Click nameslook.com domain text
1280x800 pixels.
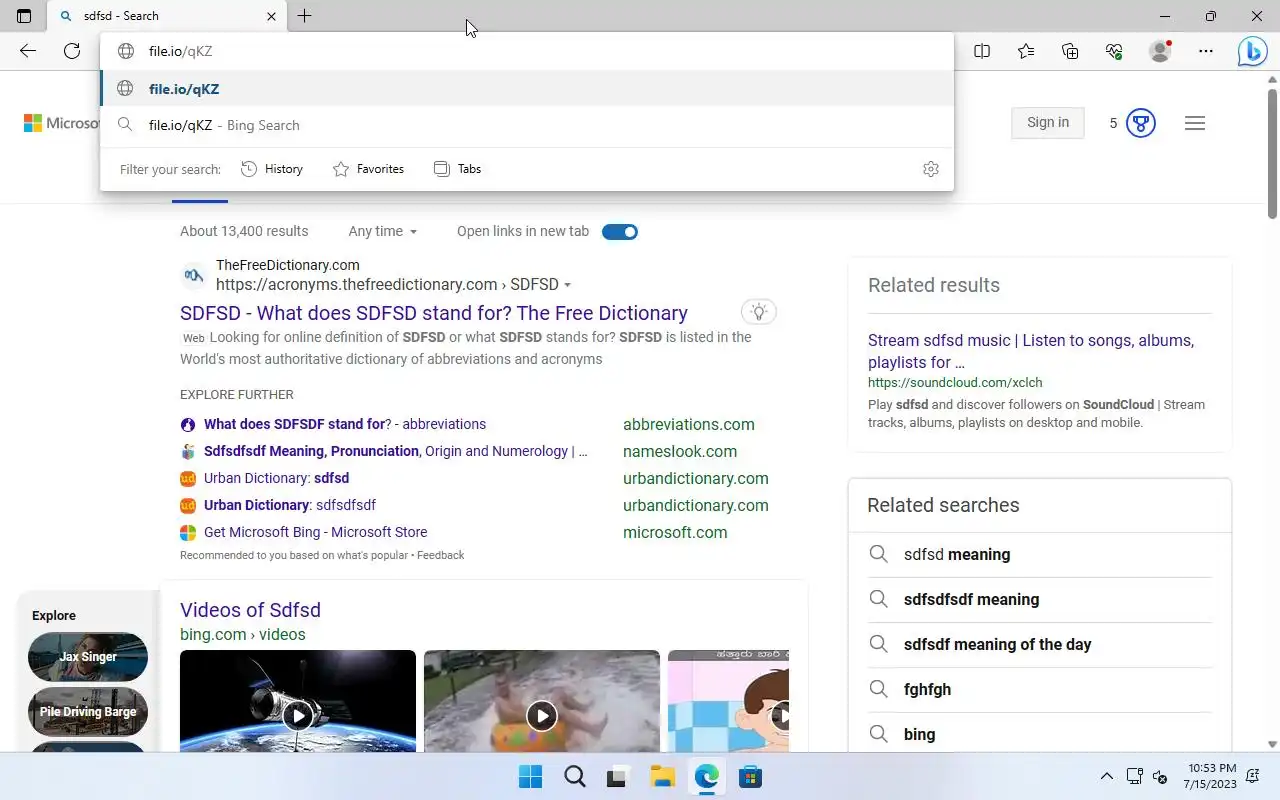click(680, 451)
